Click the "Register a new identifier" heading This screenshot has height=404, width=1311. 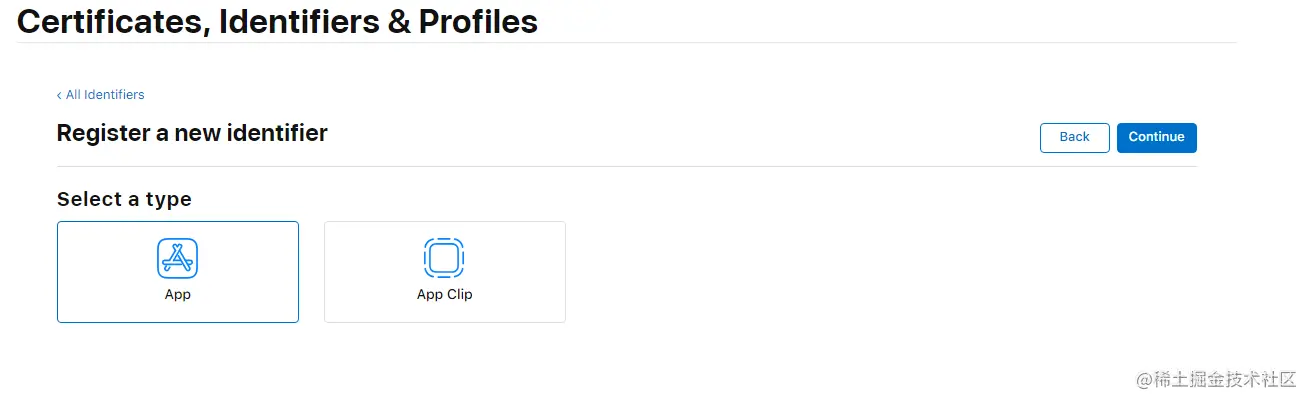(192, 133)
